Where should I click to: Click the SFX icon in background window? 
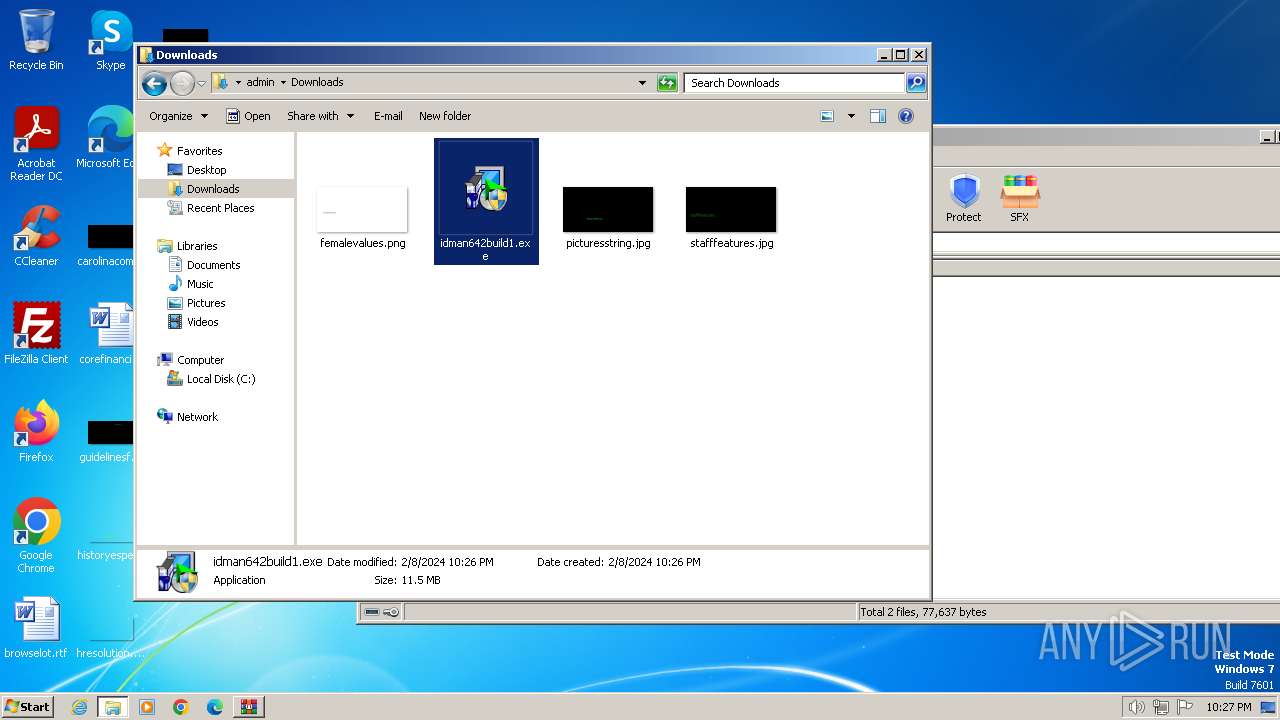pyautogui.click(x=1019, y=197)
